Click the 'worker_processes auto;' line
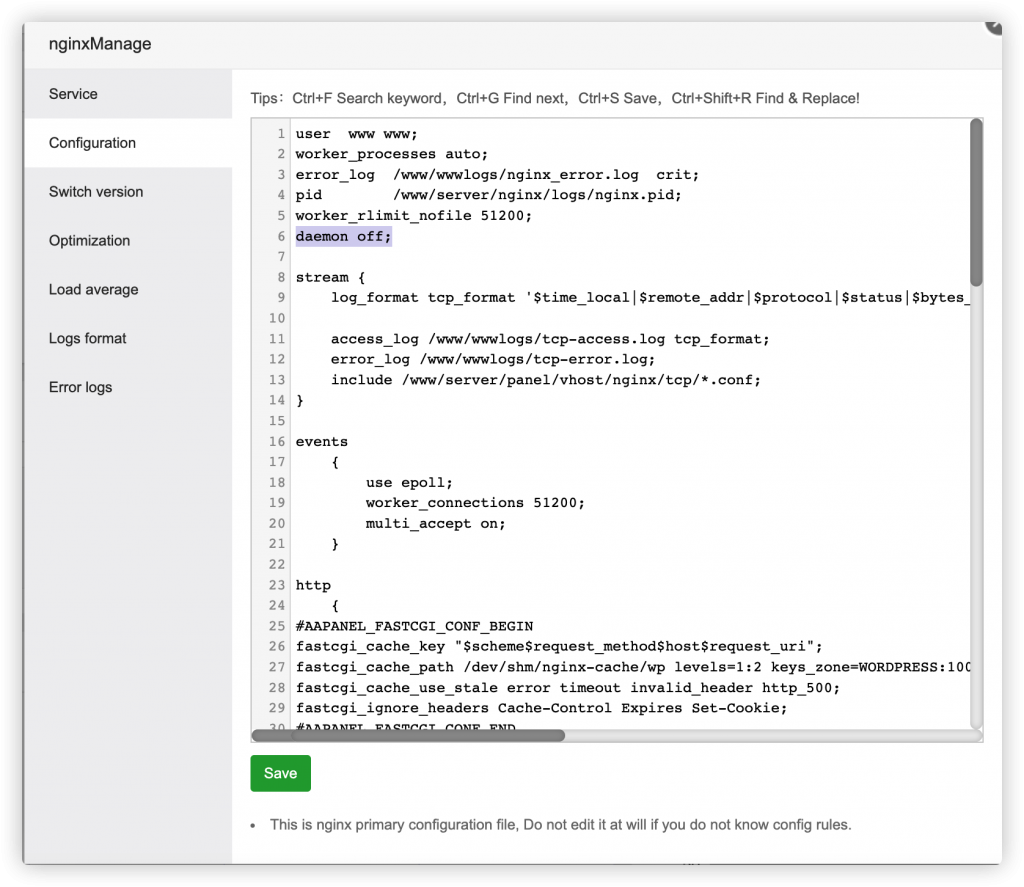This screenshot has height=887, width=1024. (391, 154)
